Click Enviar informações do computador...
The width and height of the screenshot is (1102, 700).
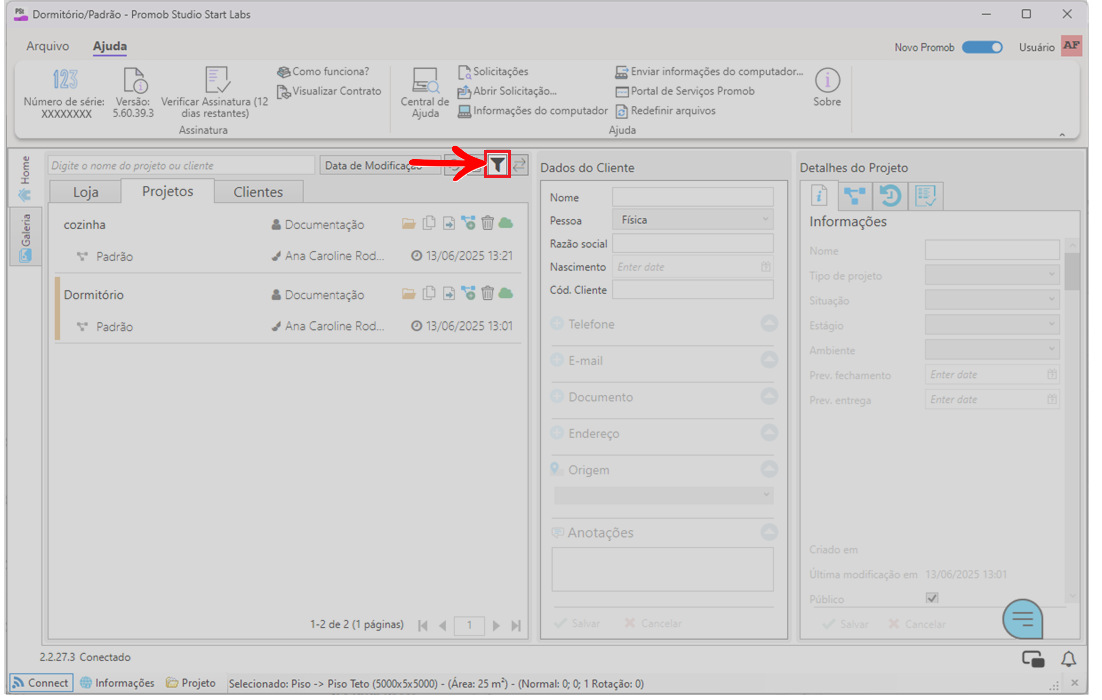coord(709,72)
